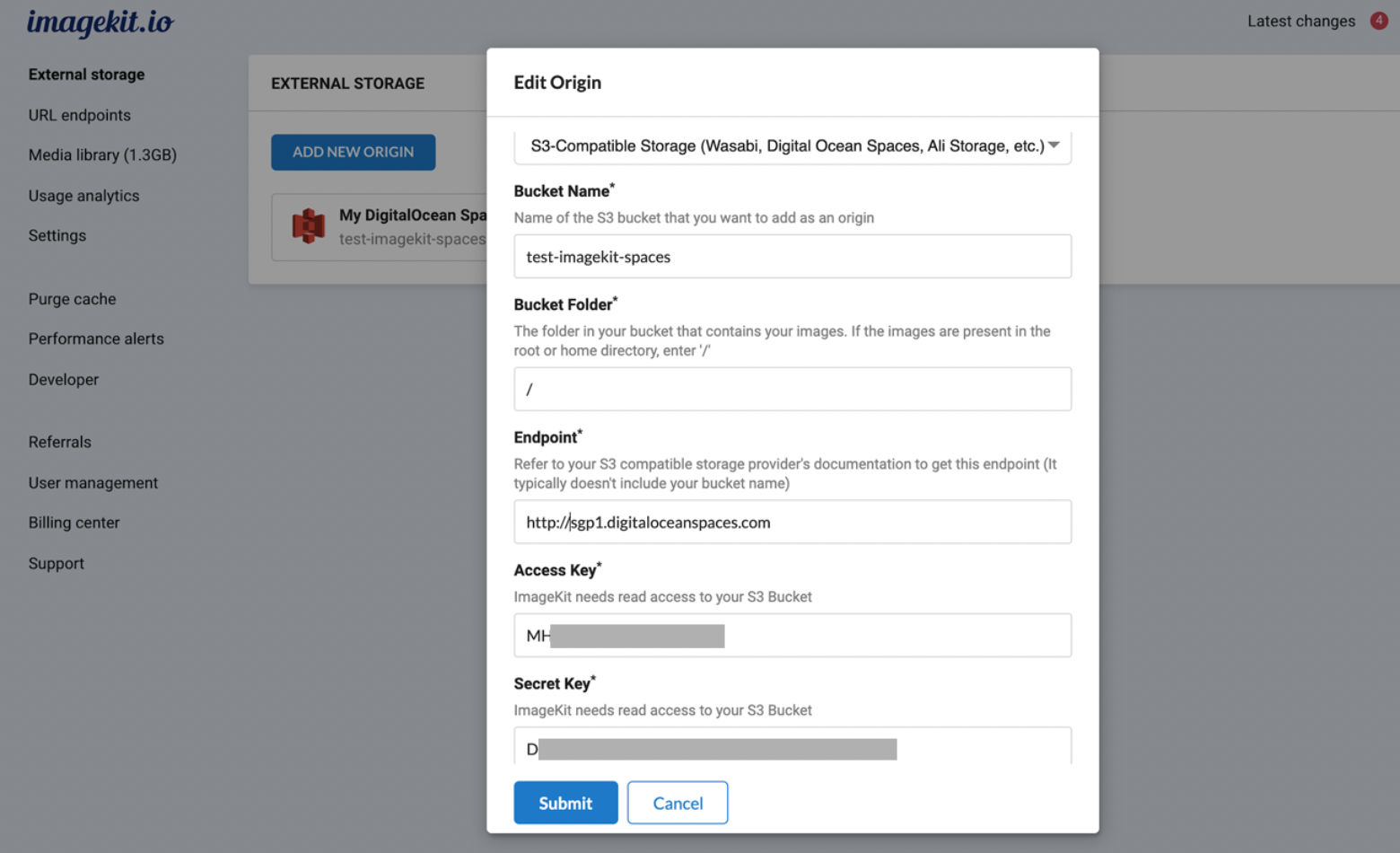Select External storage in the sidebar
Screen dimensions: 1400x853
tap(86, 75)
